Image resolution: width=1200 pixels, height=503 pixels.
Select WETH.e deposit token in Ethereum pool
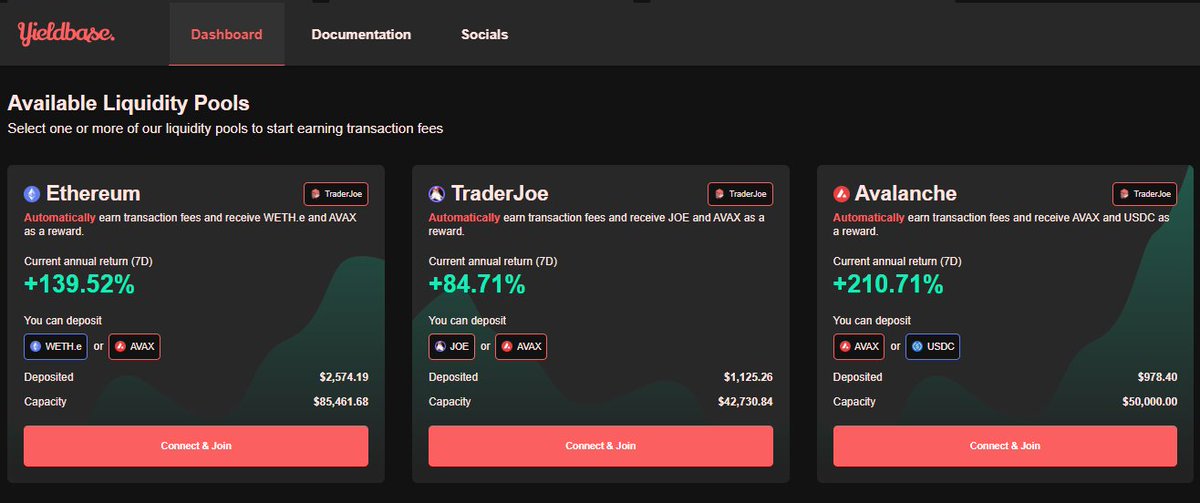pyautogui.click(x=56, y=347)
